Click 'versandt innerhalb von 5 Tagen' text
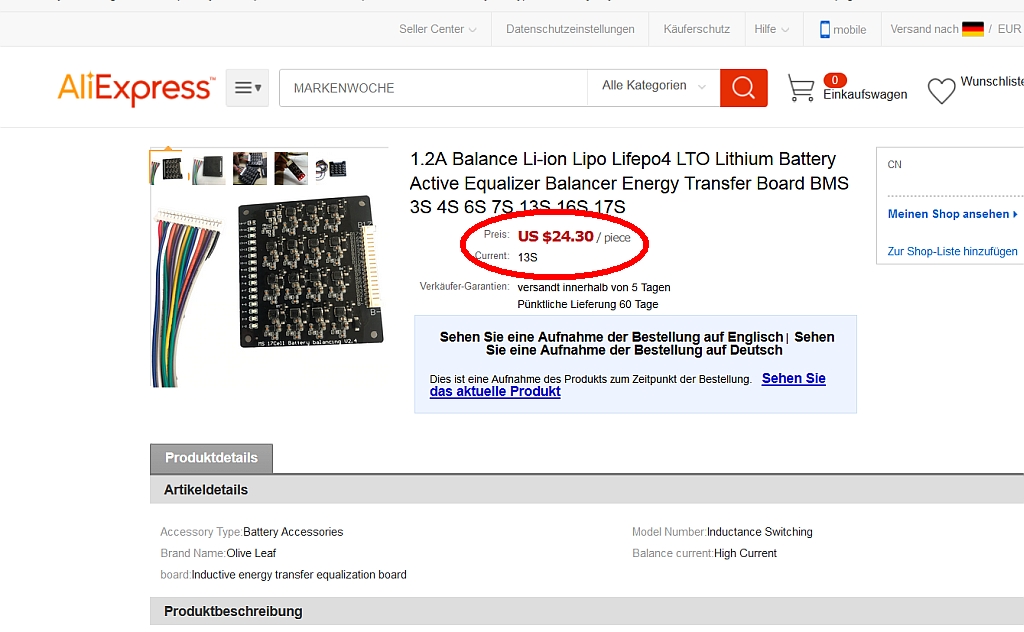The width and height of the screenshot is (1024, 632). [x=594, y=287]
